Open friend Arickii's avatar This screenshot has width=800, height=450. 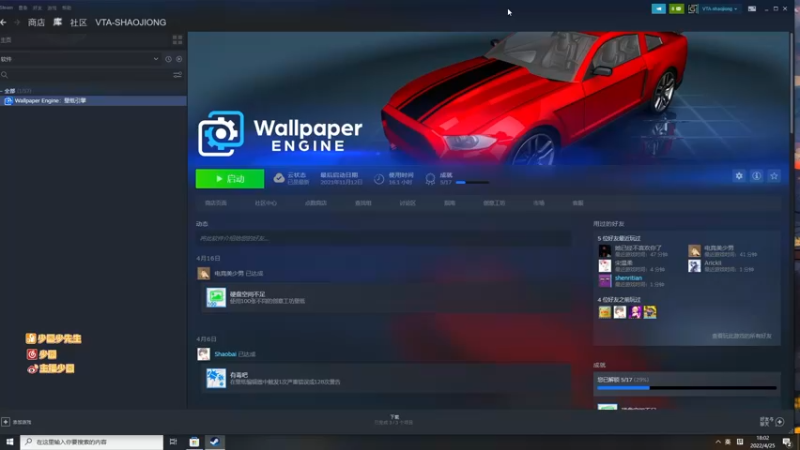coord(694,266)
